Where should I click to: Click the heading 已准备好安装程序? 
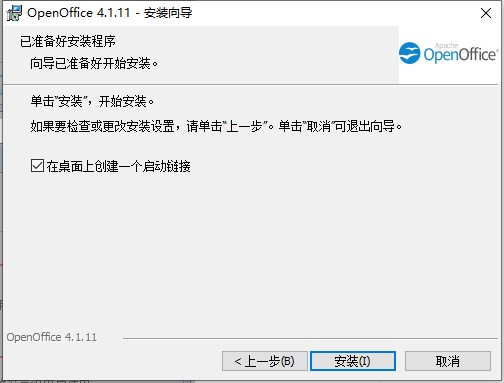coord(68,42)
